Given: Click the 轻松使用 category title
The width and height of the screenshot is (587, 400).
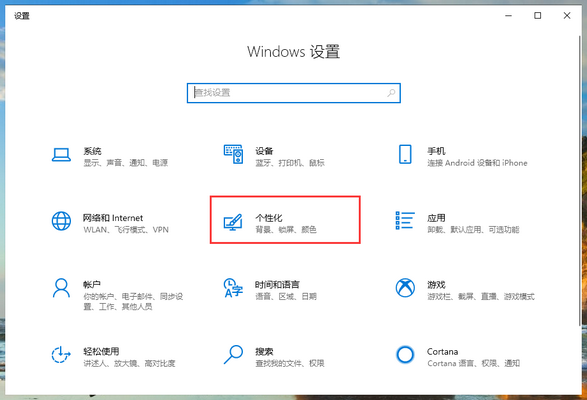Looking at the screenshot, I should 101,351.
